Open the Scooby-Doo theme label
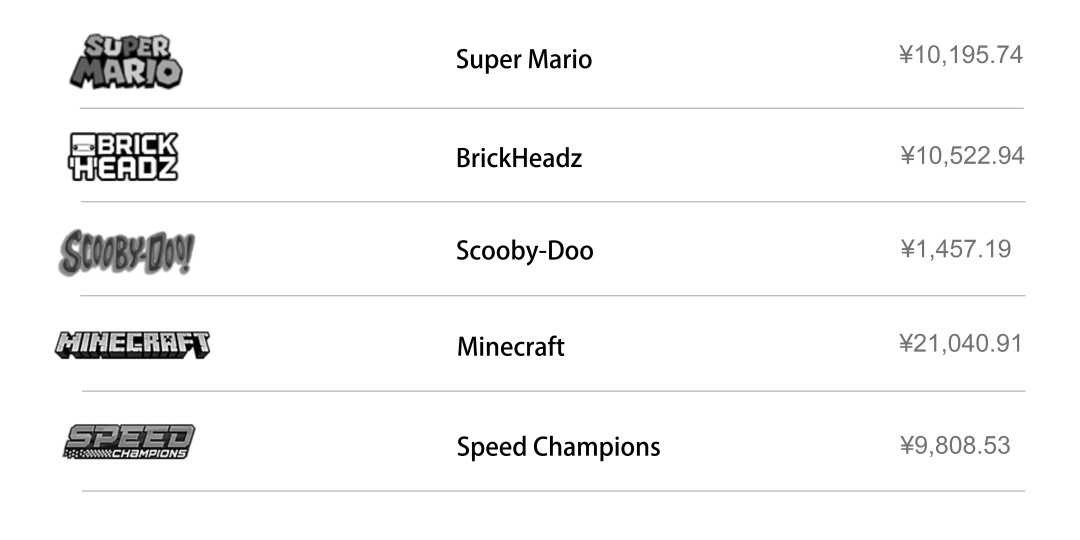 pyautogui.click(x=524, y=251)
